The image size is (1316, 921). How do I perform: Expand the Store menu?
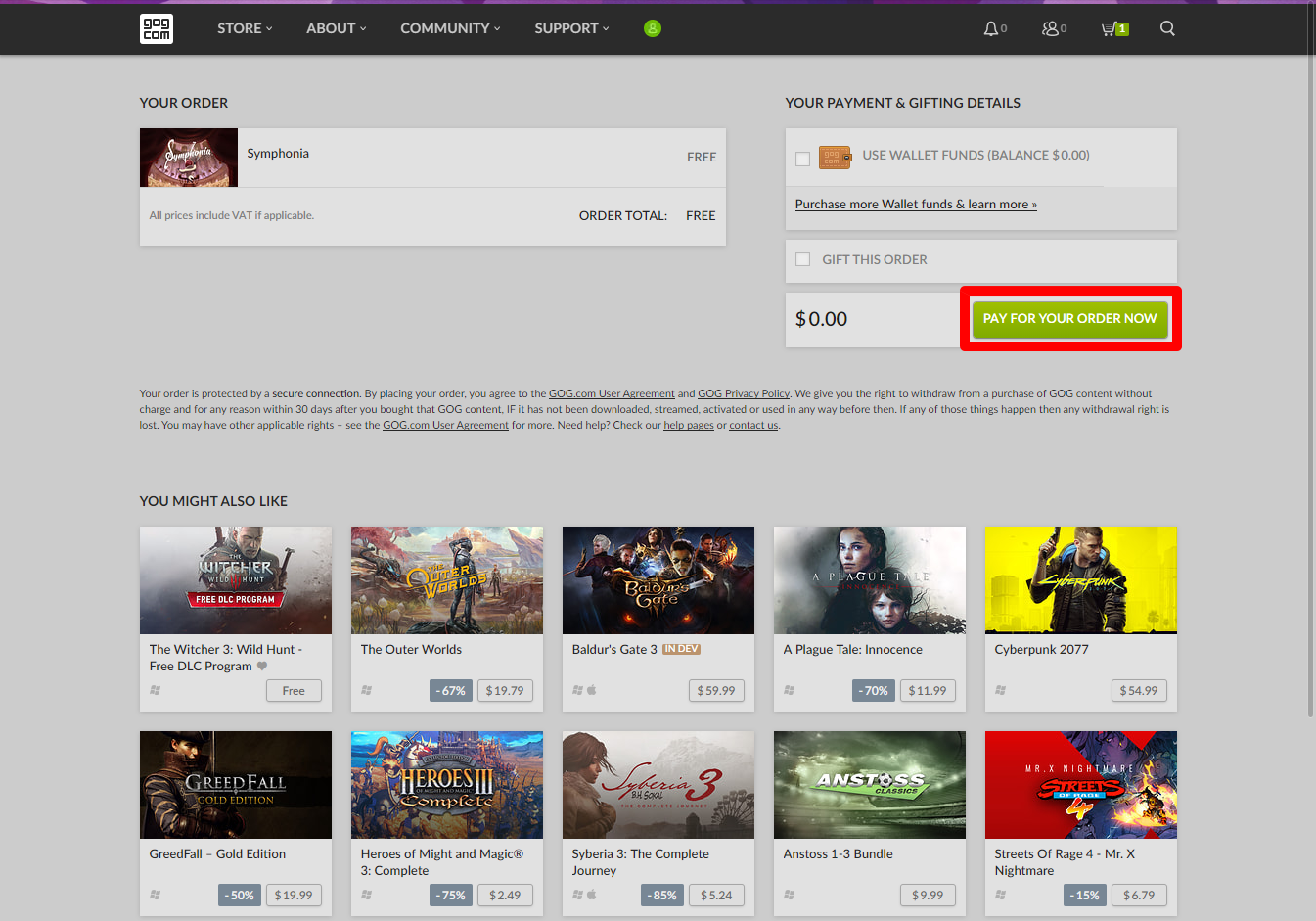click(x=245, y=28)
